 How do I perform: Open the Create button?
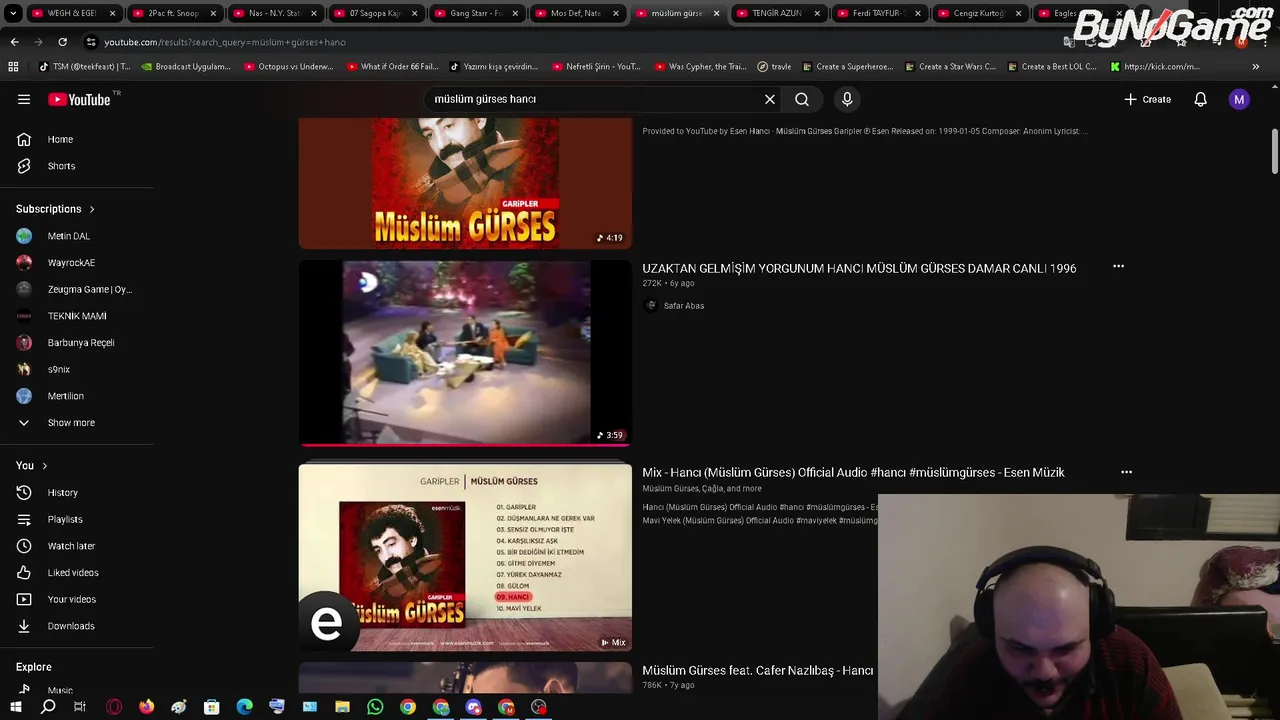coord(1147,99)
